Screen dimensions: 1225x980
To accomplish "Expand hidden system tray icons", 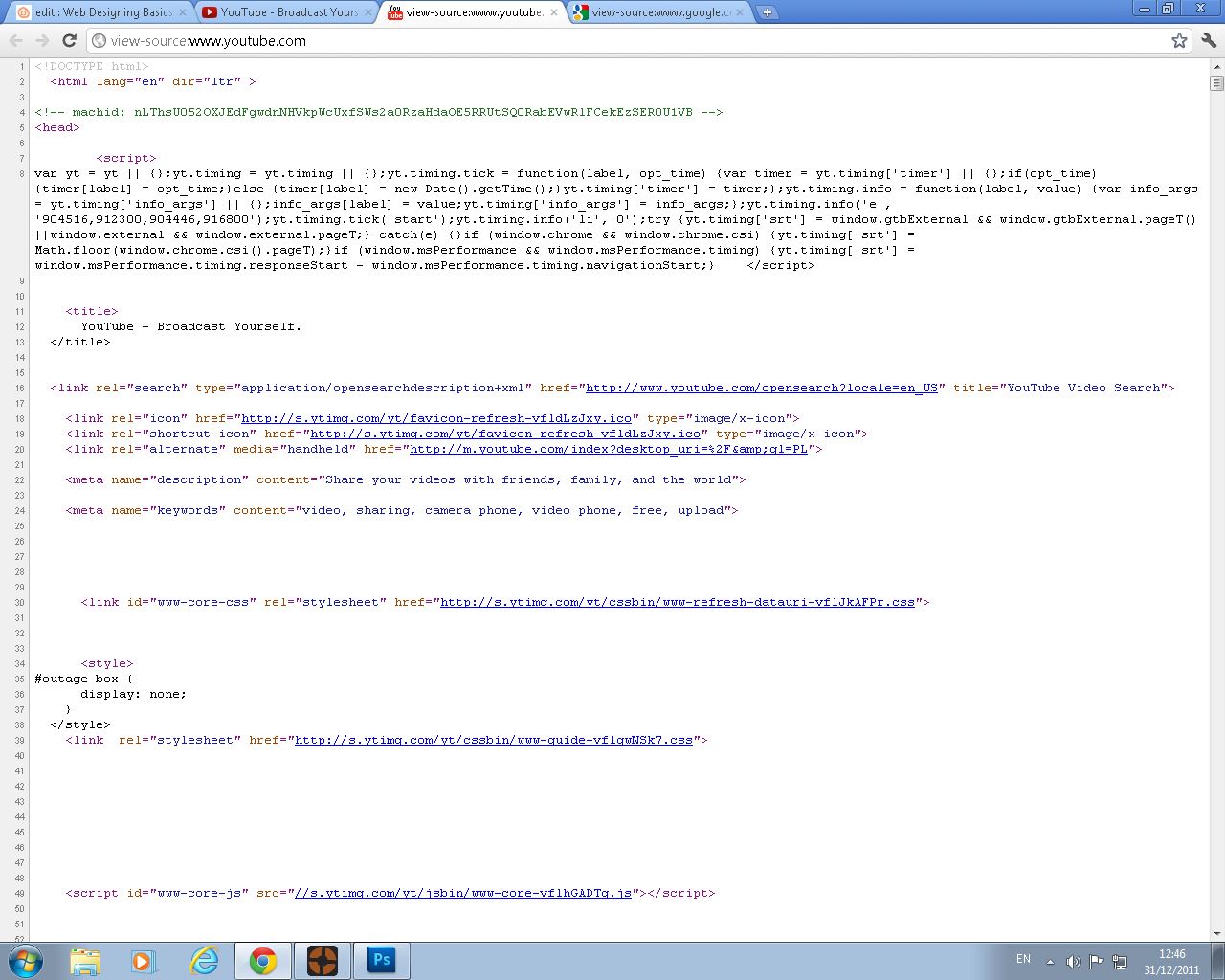I will 1050,960.
